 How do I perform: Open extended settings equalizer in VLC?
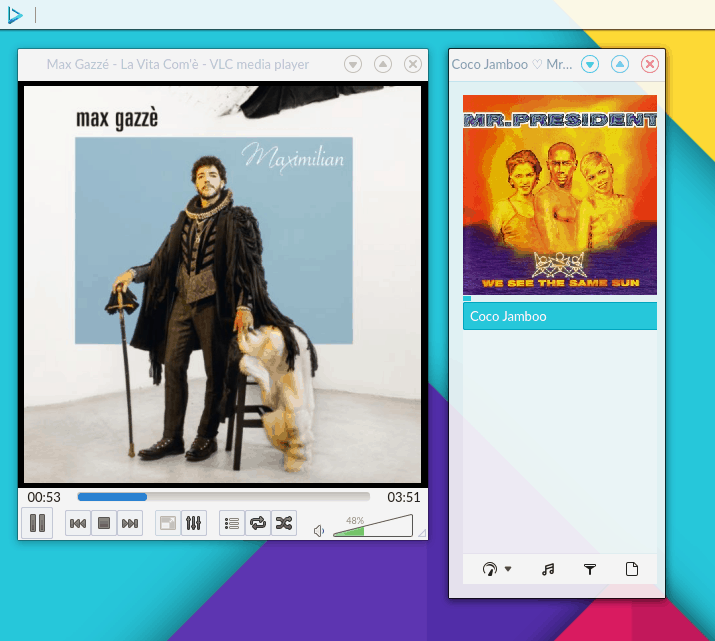(194, 523)
